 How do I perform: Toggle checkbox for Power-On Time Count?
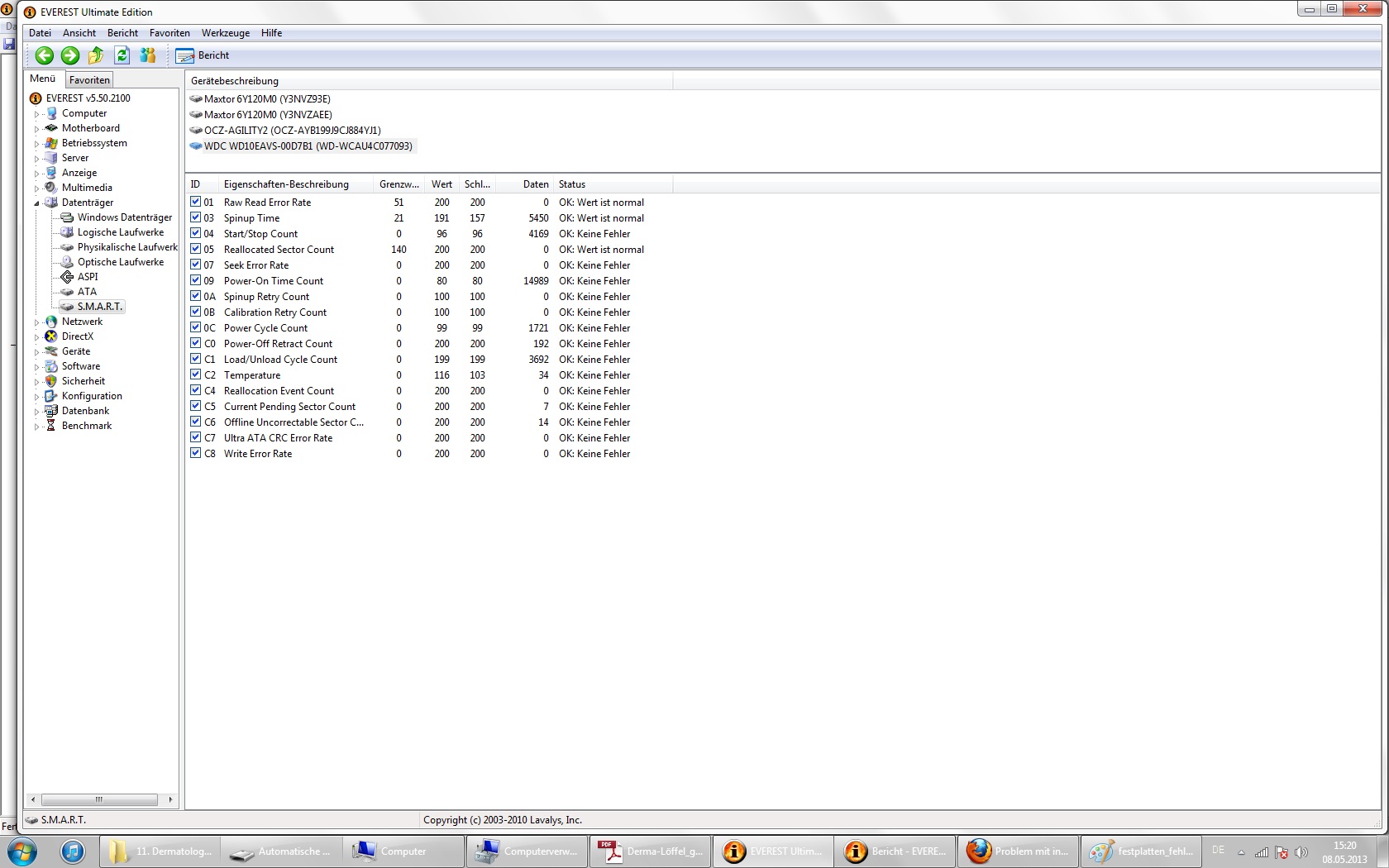point(196,280)
